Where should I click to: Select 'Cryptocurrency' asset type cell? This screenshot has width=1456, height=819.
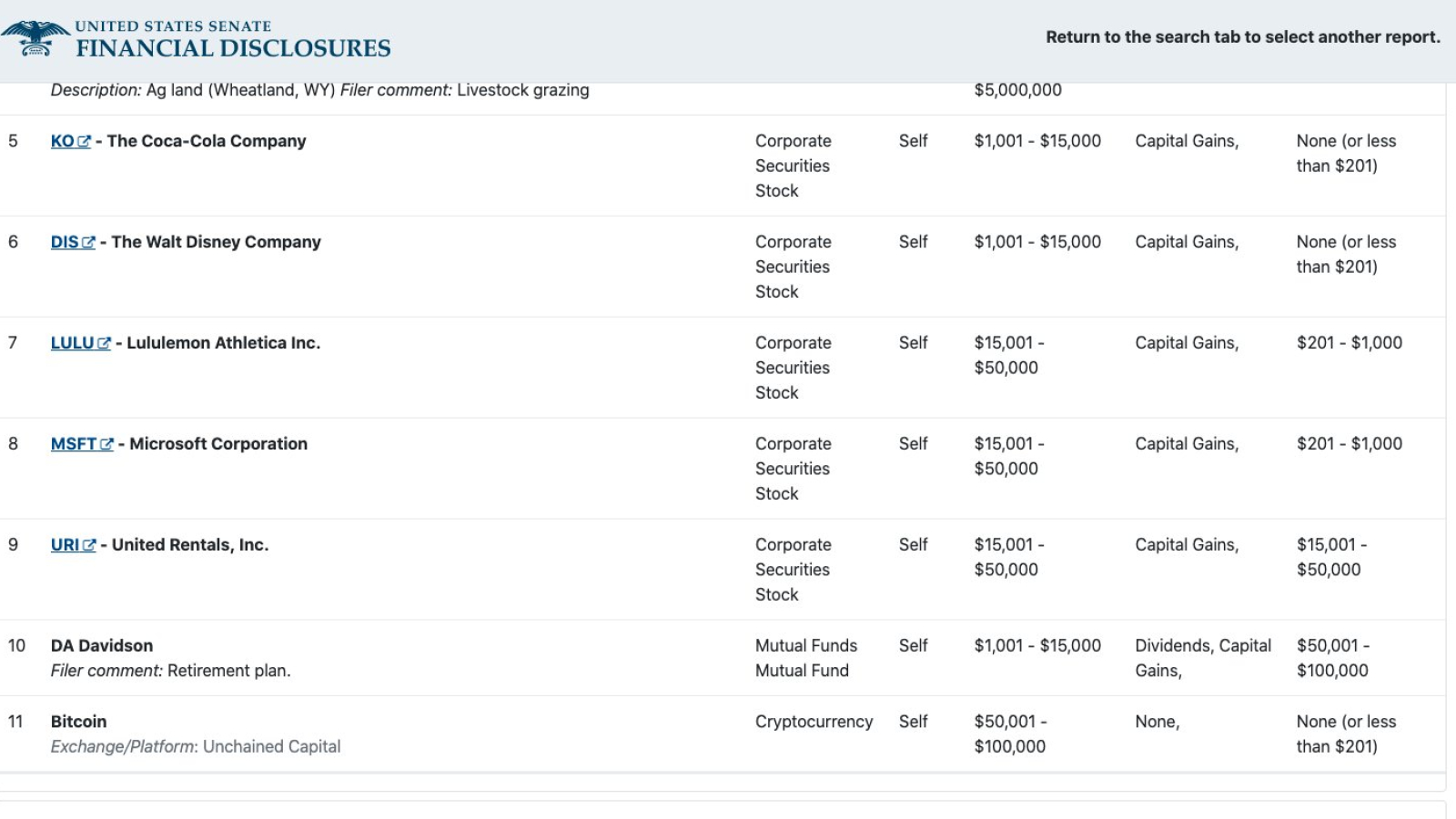(x=814, y=722)
